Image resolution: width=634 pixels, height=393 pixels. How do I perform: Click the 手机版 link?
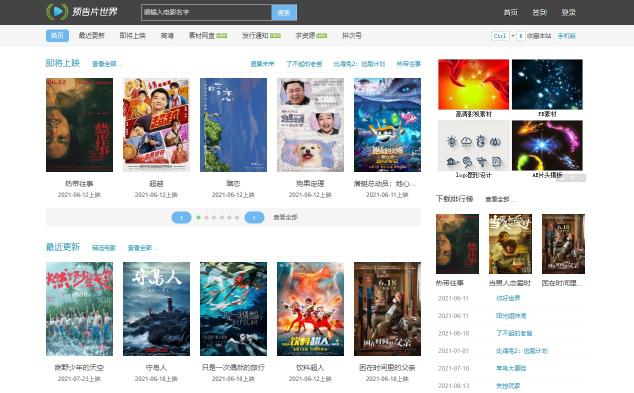pos(566,36)
